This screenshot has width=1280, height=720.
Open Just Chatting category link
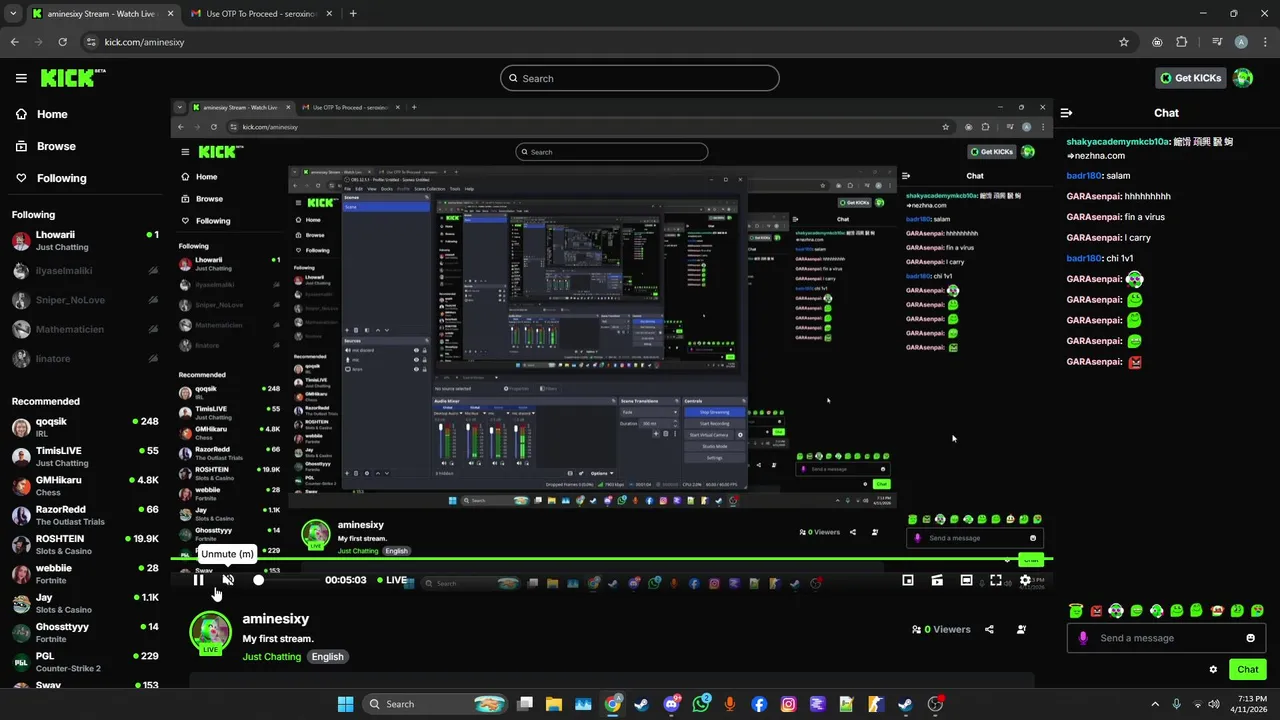point(271,657)
